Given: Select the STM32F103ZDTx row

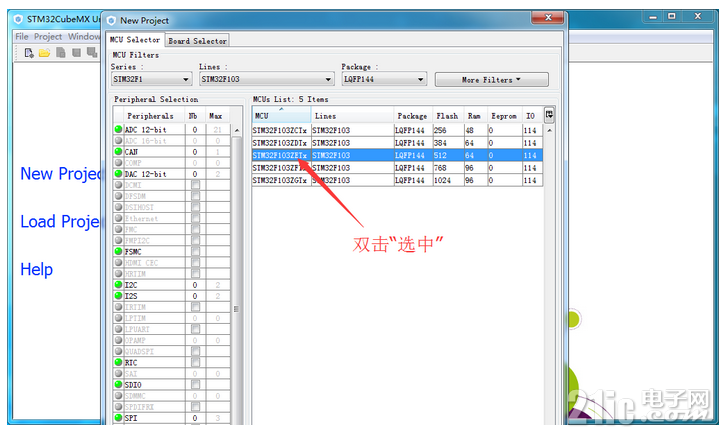Looking at the screenshot, I should 397,143.
